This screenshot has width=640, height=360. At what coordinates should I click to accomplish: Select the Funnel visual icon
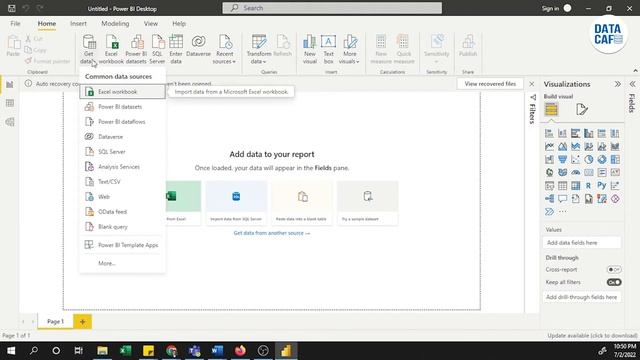click(x=562, y=160)
